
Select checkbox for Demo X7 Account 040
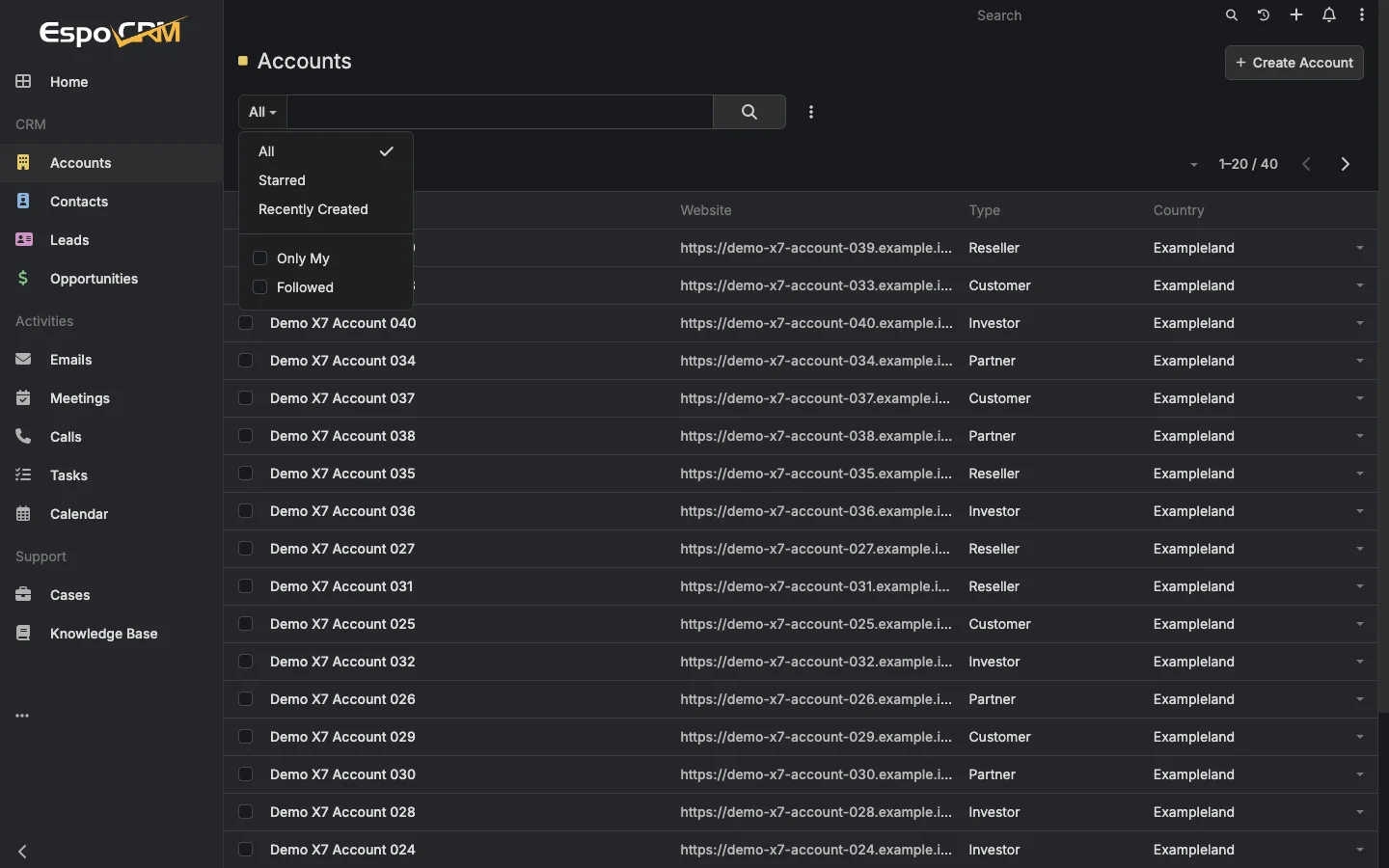[246, 323]
